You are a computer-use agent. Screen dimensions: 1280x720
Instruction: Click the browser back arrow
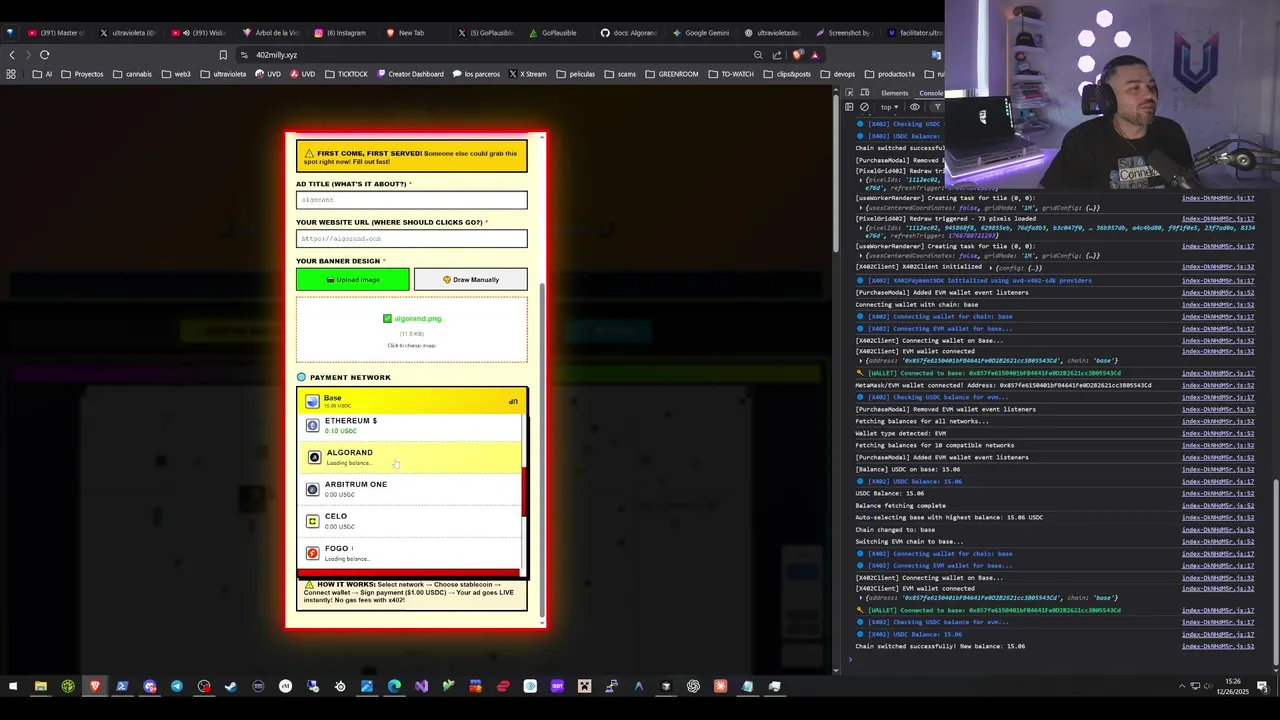coord(12,55)
